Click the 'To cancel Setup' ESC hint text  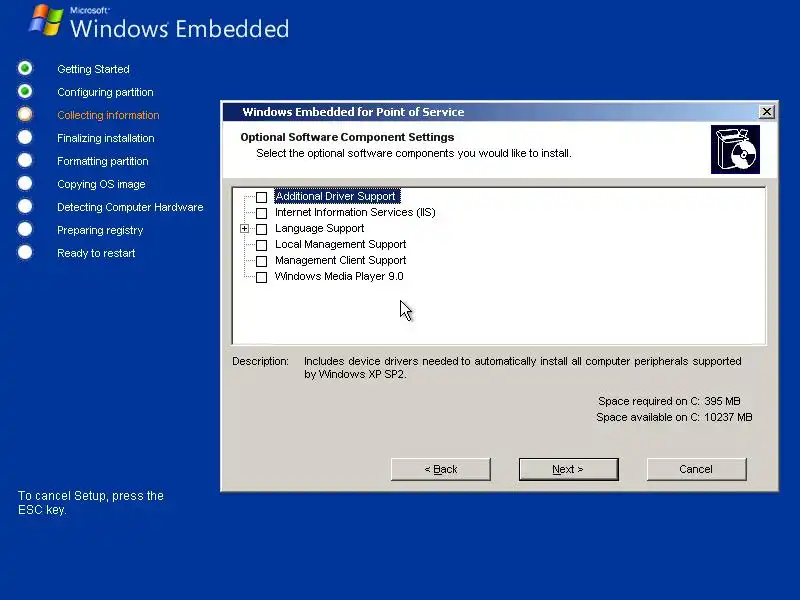[x=91, y=503]
